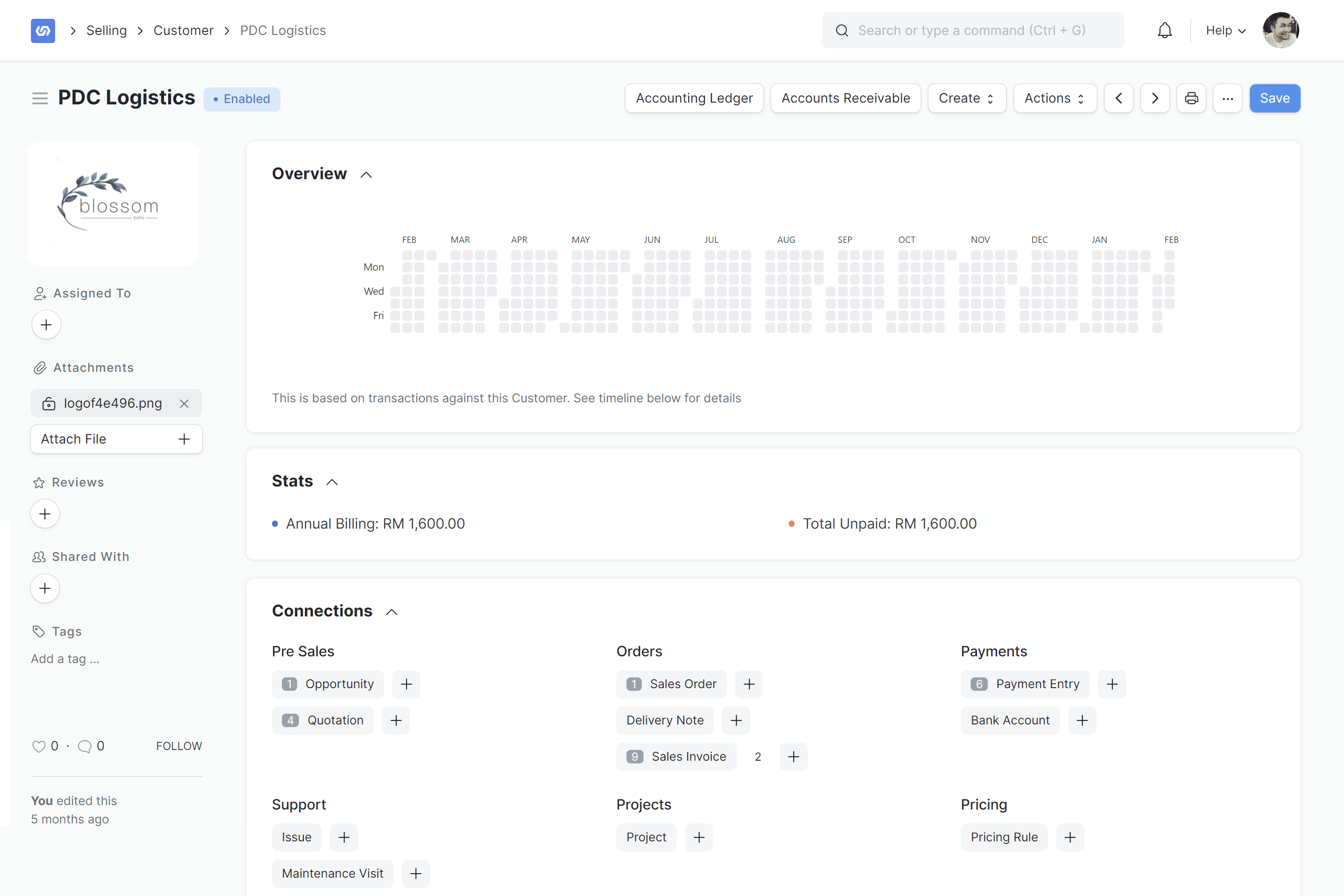Open linked Sales Invoice list
This screenshot has width=1344, height=896.
click(x=676, y=757)
